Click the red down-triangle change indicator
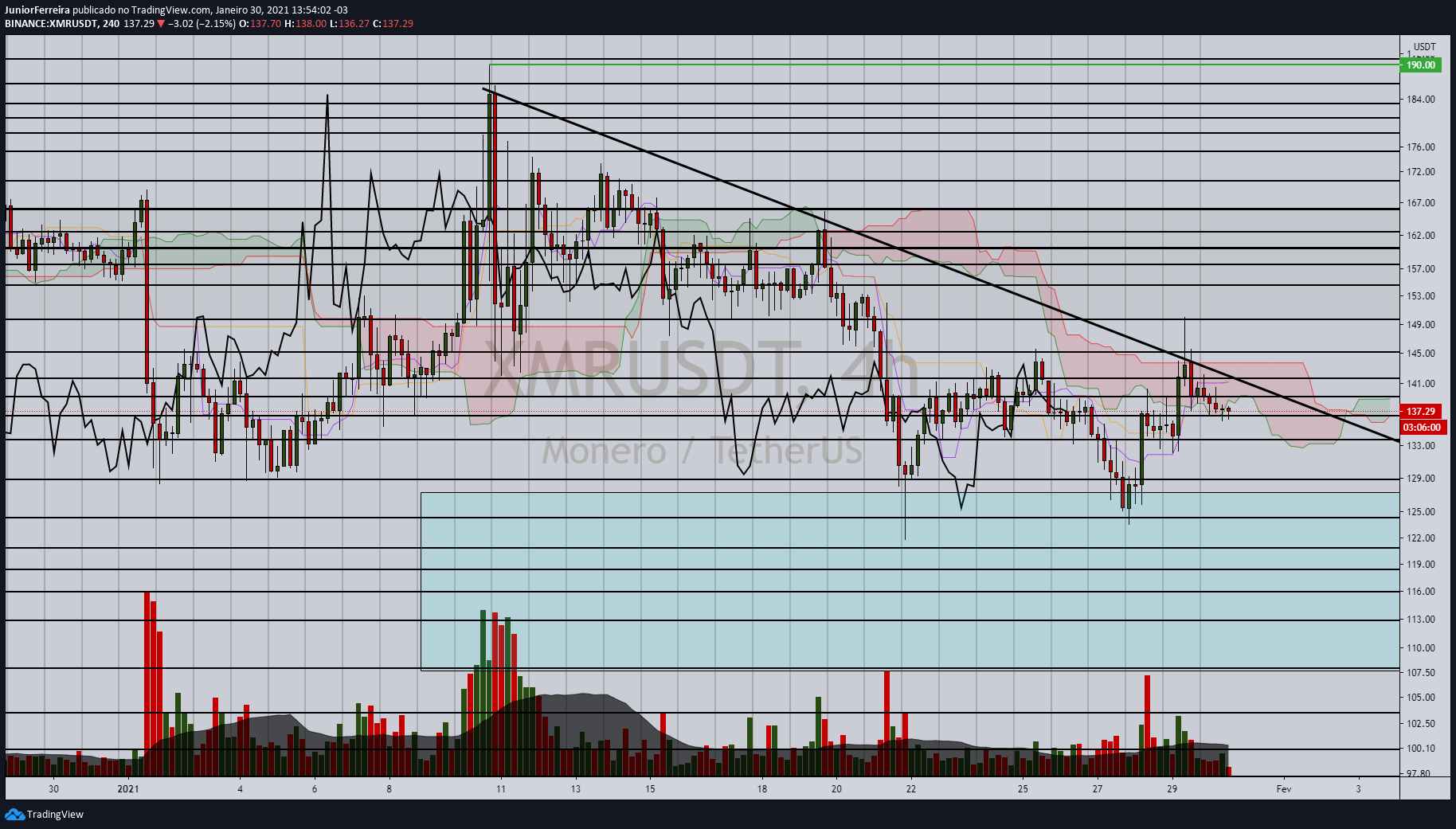 click(x=161, y=24)
